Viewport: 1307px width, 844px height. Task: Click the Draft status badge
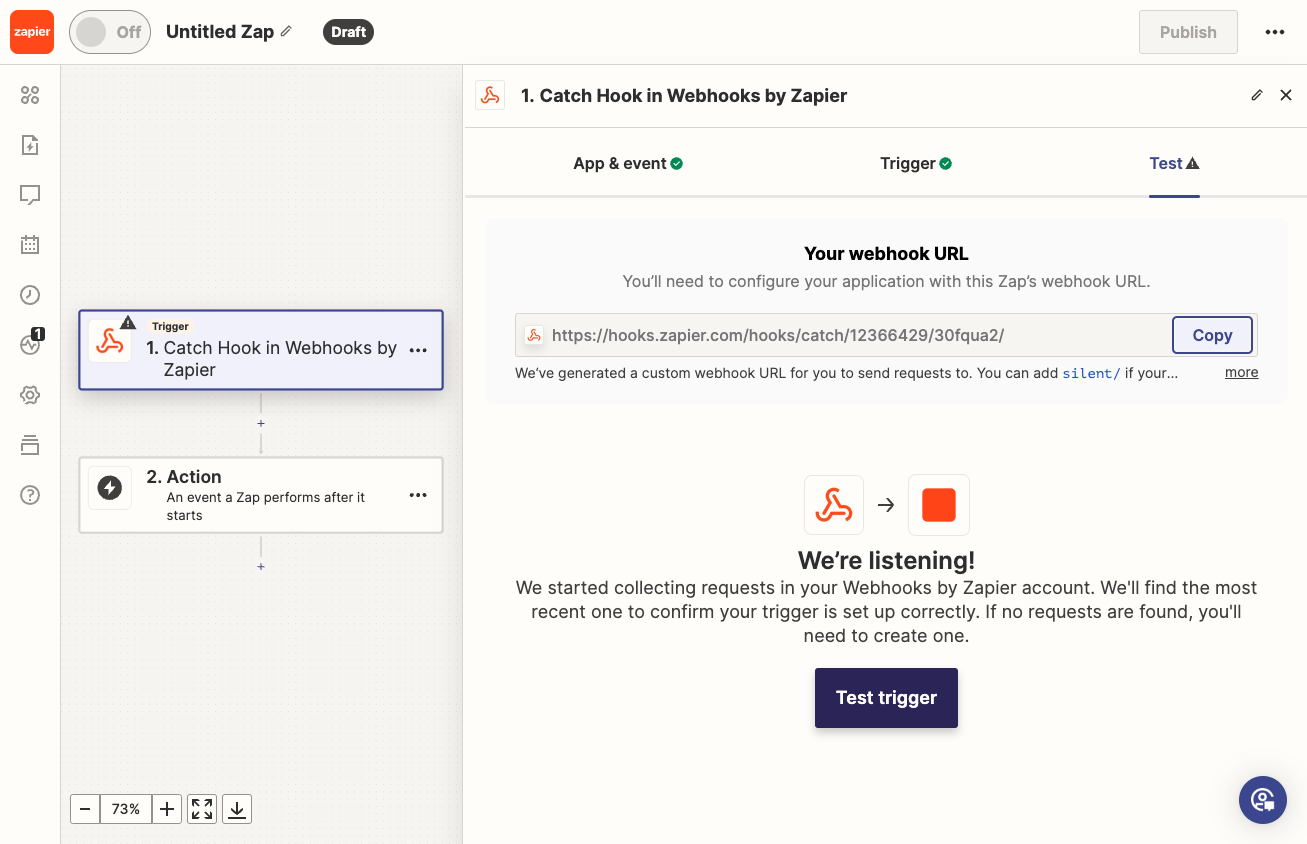[348, 32]
